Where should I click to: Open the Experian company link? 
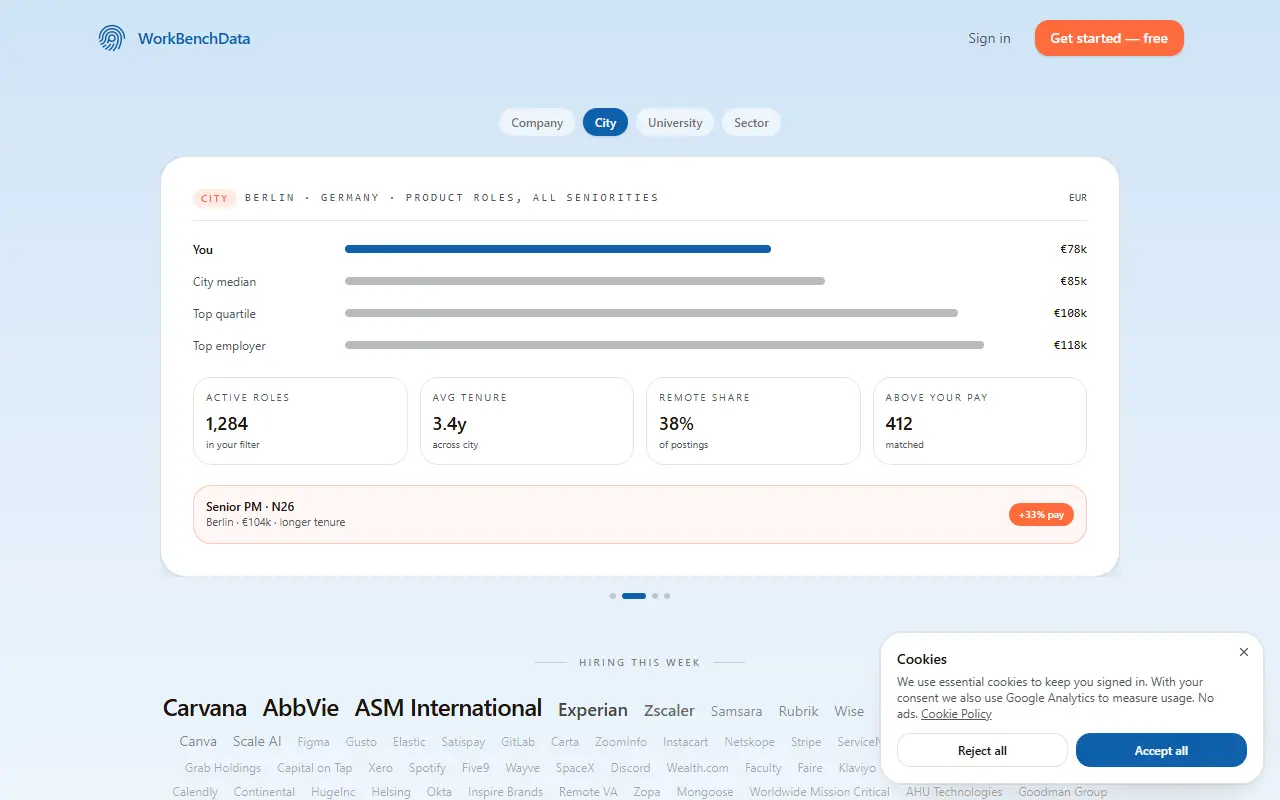(593, 710)
